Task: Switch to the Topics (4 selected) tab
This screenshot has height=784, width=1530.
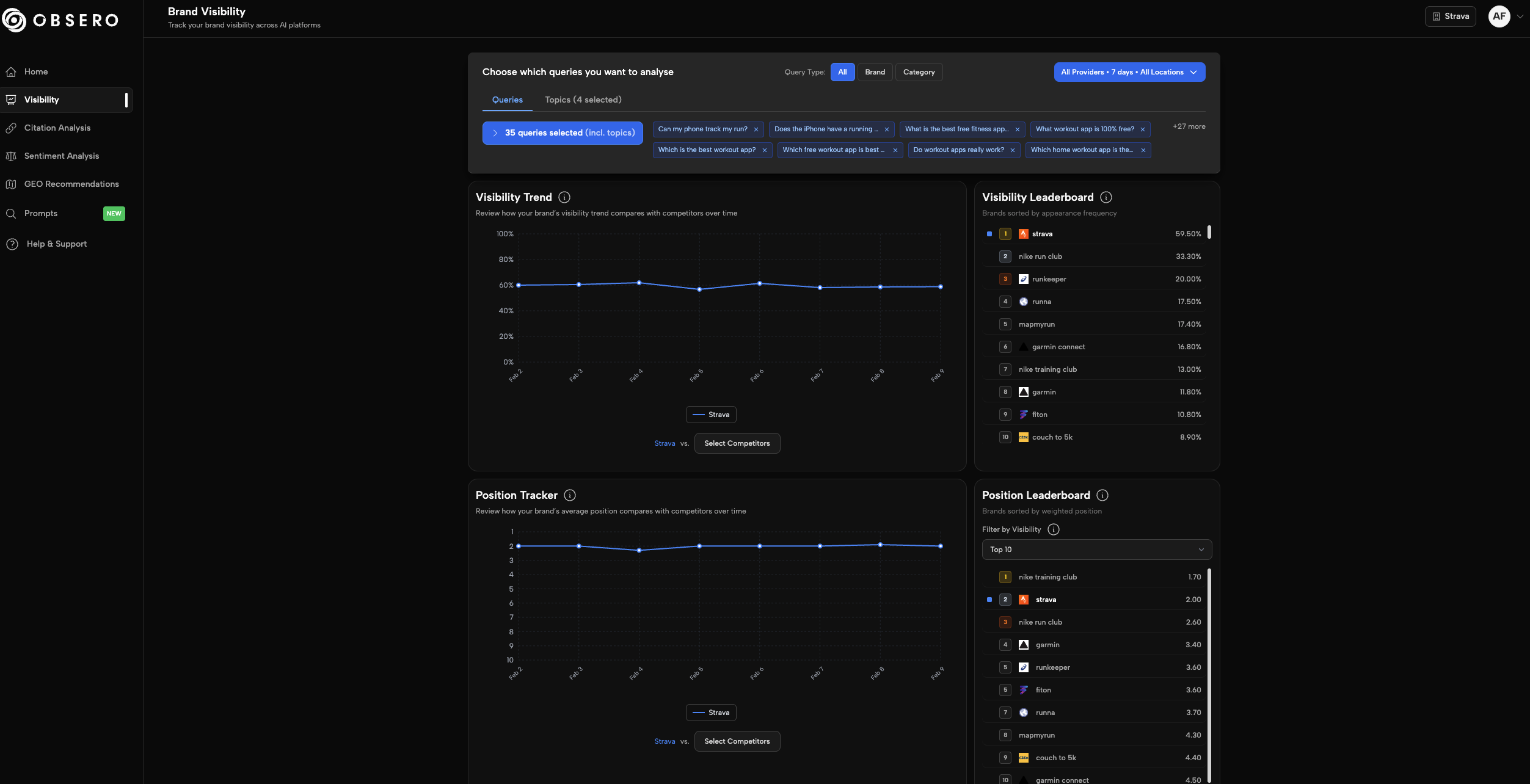Action: click(583, 100)
